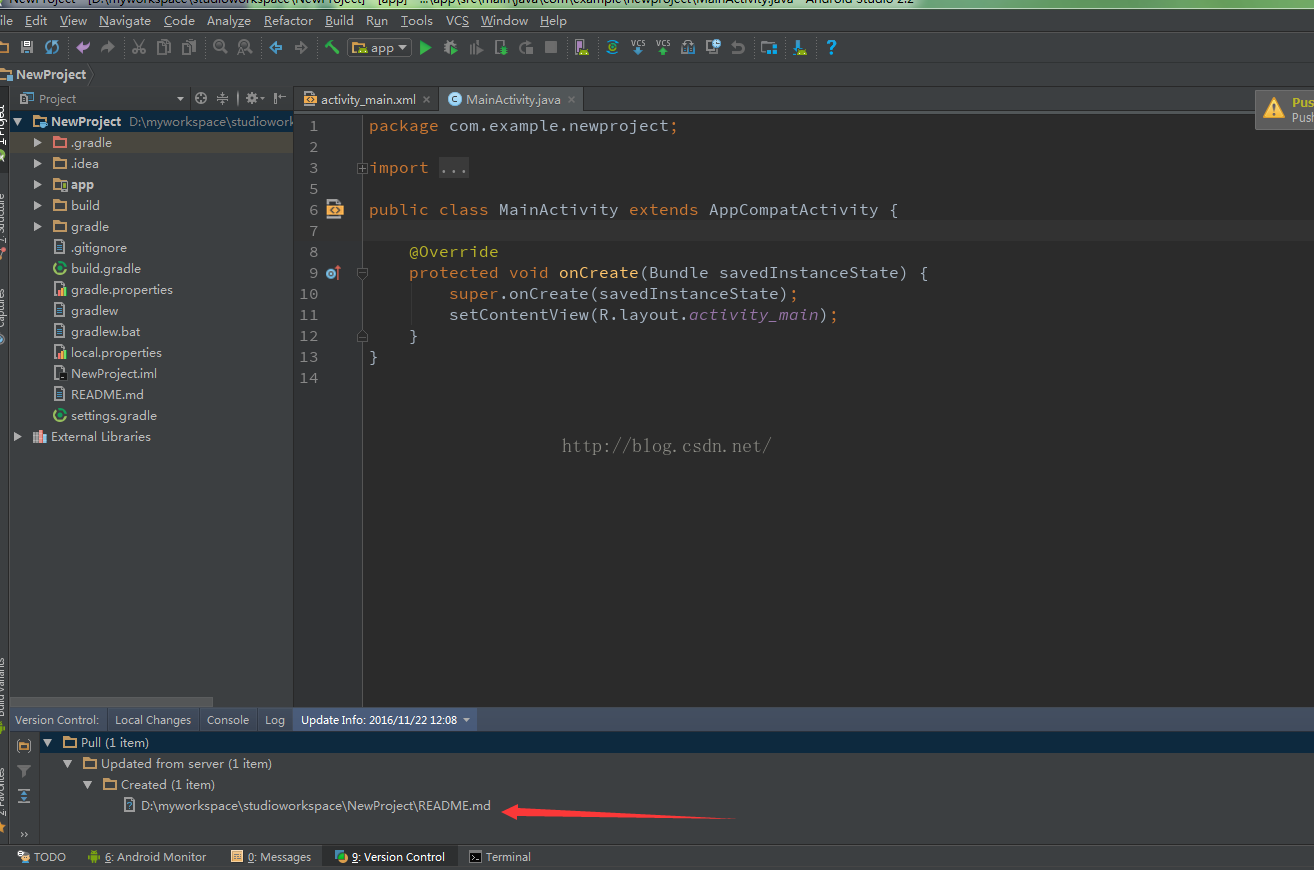
Task: Click the Revert icon in toolbar
Action: (x=738, y=47)
